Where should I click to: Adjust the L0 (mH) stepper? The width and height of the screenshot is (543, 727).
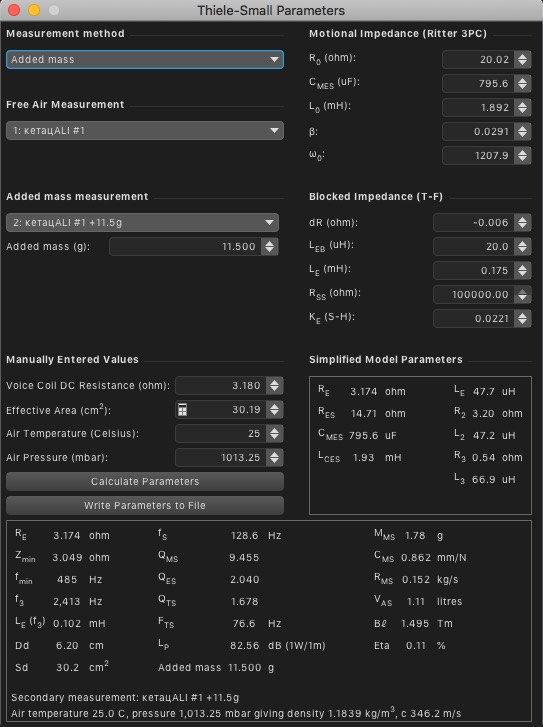pos(523,108)
